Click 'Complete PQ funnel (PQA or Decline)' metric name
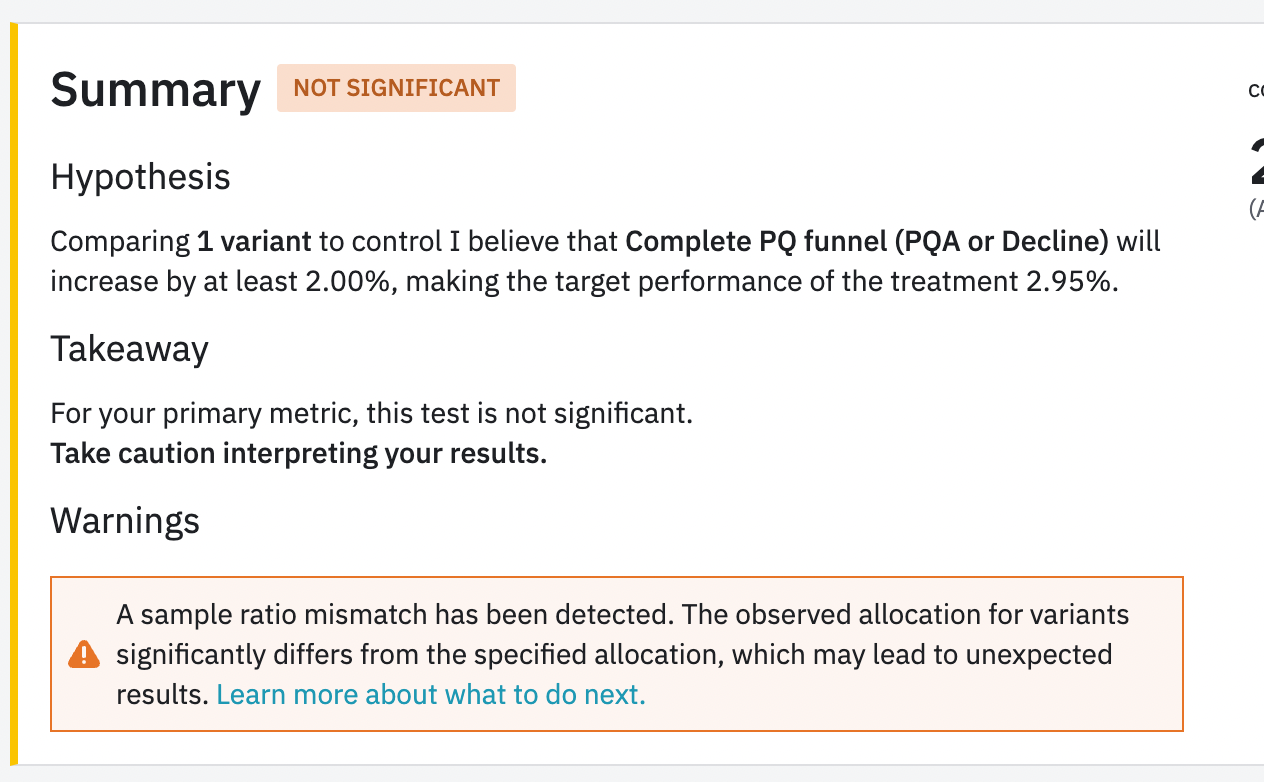Image resolution: width=1264 pixels, height=782 pixels. tap(867, 242)
